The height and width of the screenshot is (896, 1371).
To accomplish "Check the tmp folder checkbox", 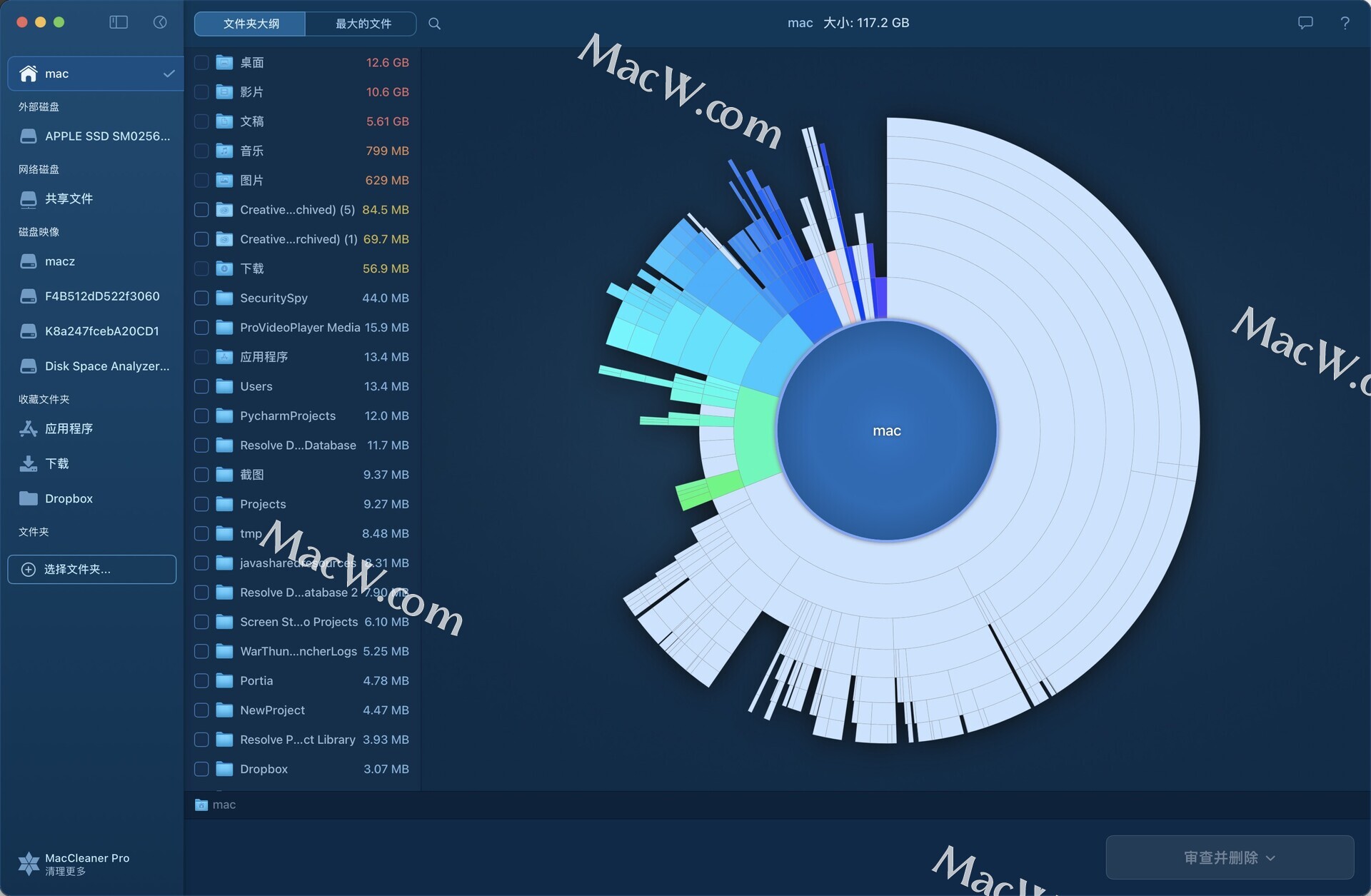I will click(201, 533).
